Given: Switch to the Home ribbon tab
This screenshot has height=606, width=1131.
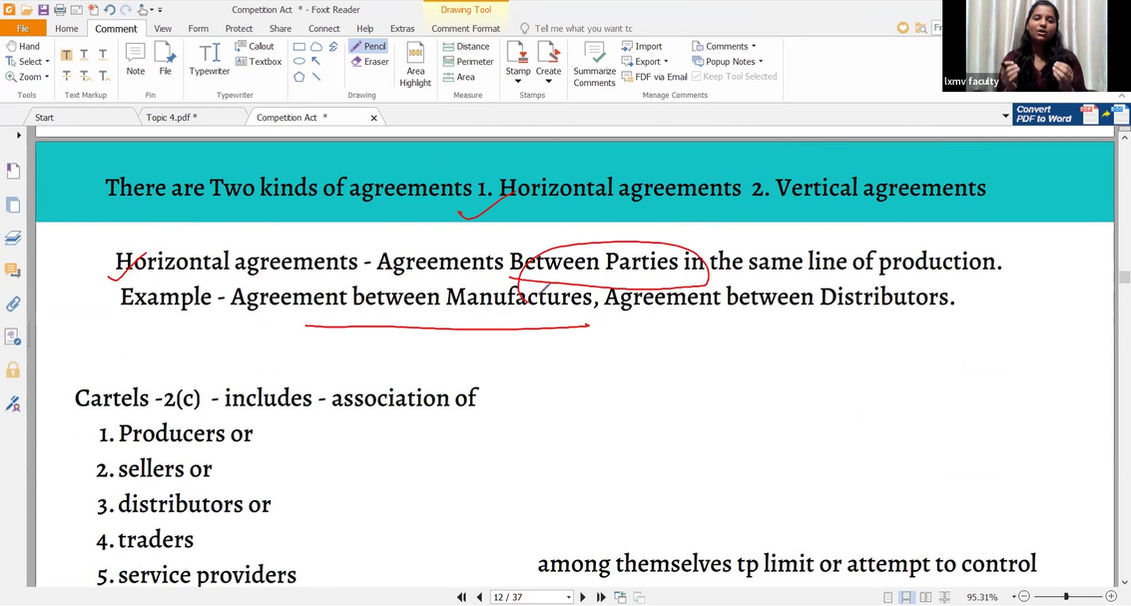Looking at the screenshot, I should click(x=66, y=28).
